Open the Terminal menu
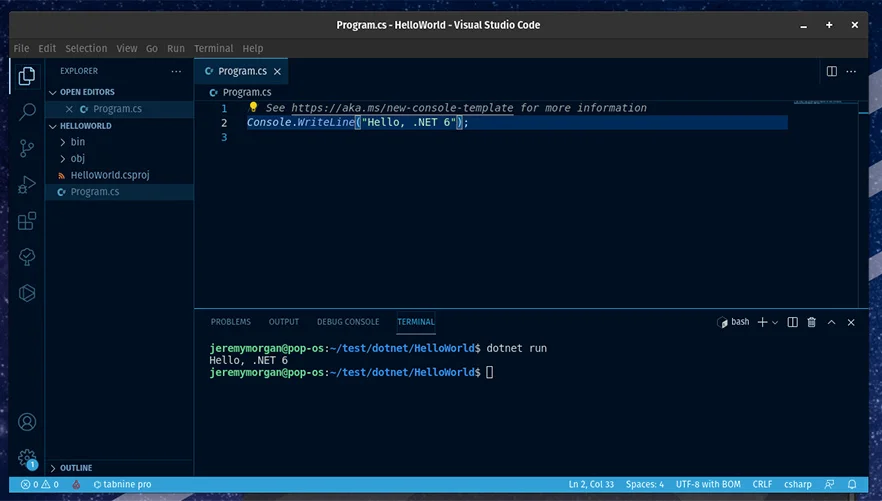This screenshot has height=501, width=882. pos(213,48)
